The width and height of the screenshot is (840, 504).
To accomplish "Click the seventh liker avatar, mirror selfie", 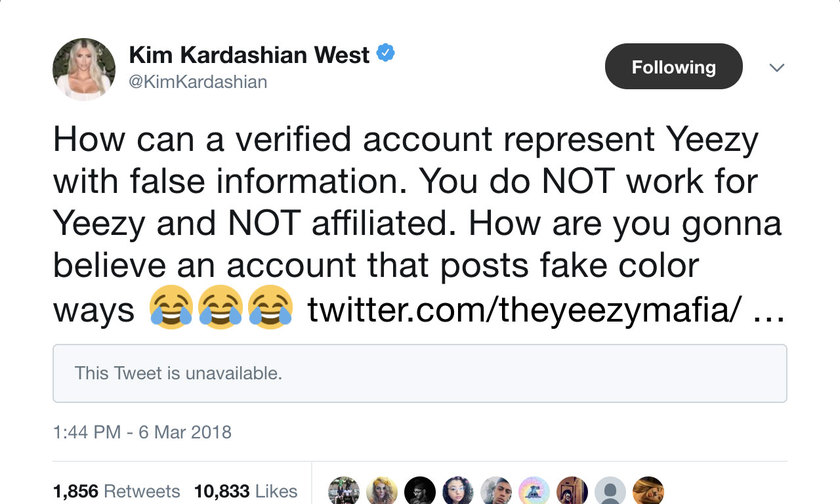I will pyautogui.click(x=572, y=491).
